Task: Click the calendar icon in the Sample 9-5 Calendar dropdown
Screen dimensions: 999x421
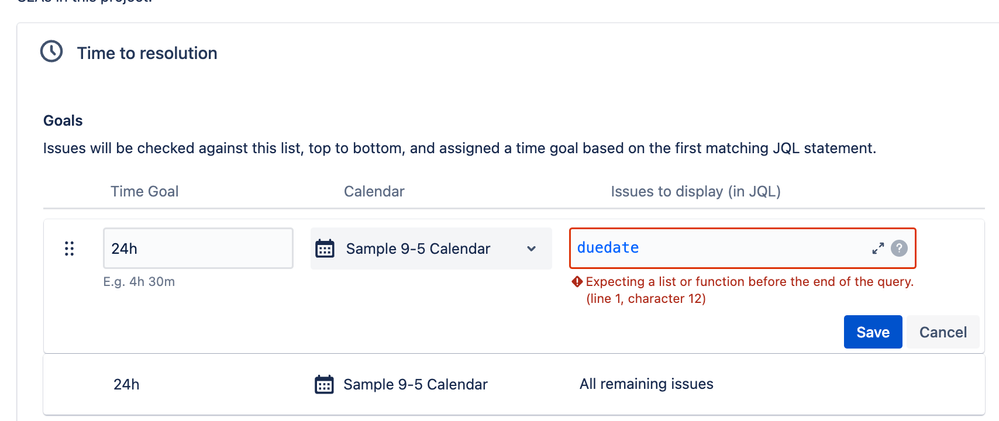Action: coord(325,248)
